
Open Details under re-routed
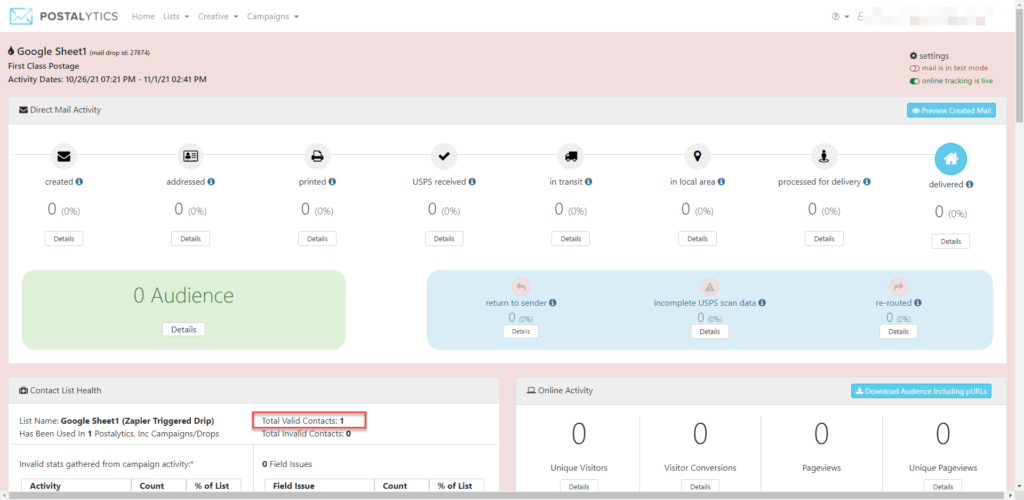(899, 332)
